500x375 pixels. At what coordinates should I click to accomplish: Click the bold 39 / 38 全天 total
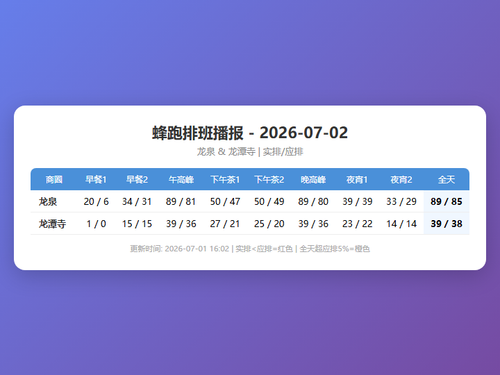point(446,224)
